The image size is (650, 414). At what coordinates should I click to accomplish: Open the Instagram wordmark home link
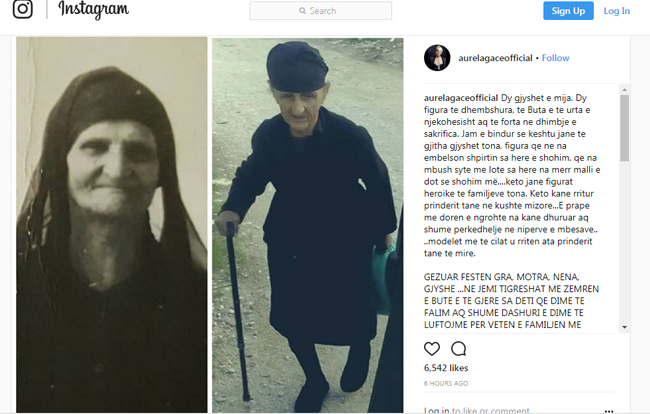tap(93, 10)
